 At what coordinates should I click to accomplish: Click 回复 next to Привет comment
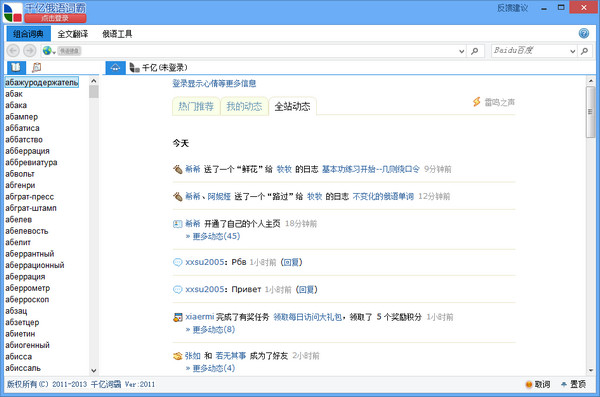click(307, 289)
